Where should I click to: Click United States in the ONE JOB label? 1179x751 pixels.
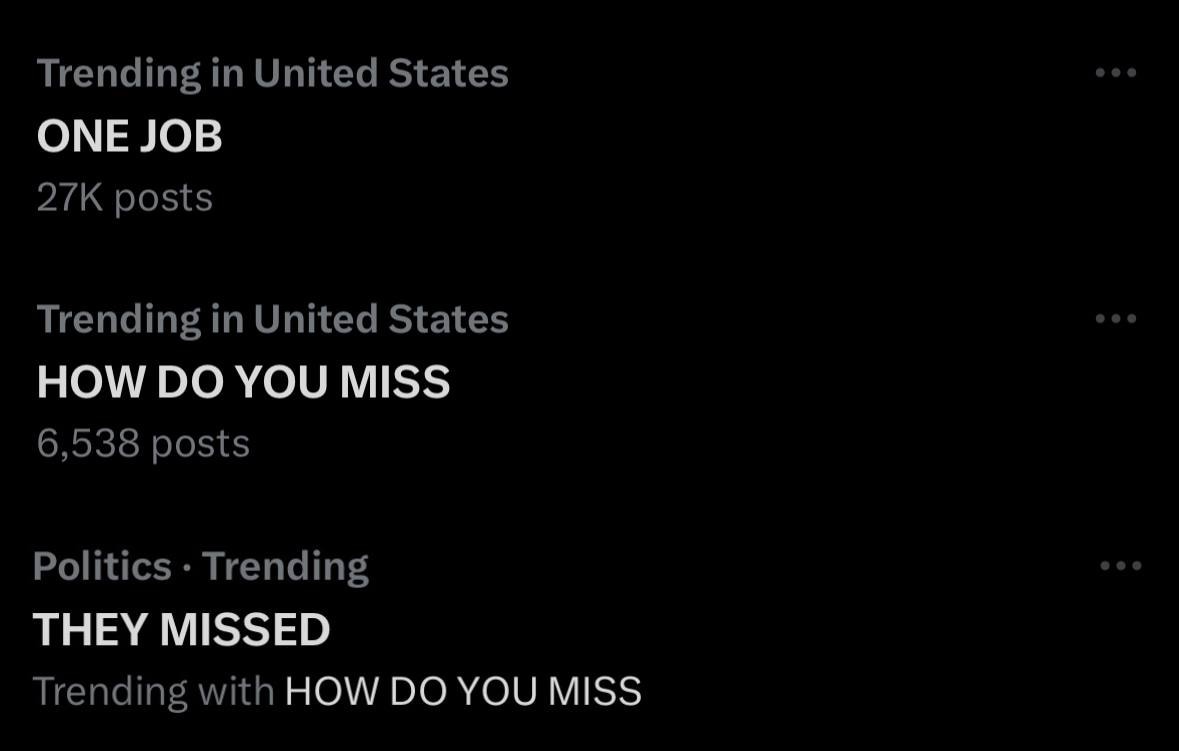point(380,73)
